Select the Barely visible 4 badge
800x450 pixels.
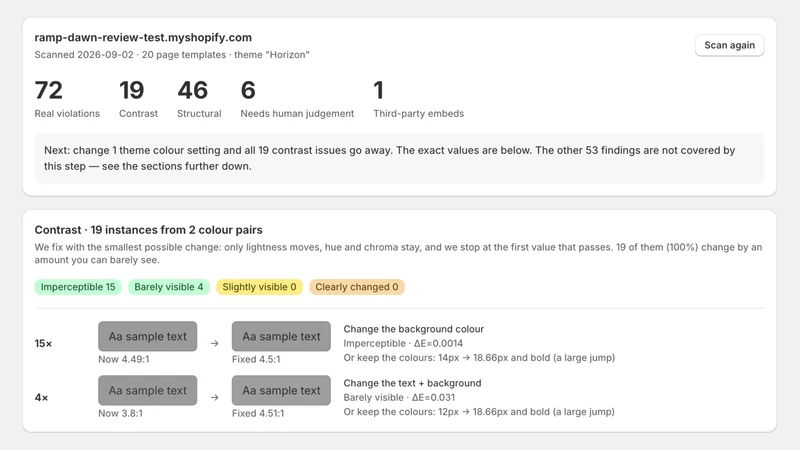click(x=168, y=287)
